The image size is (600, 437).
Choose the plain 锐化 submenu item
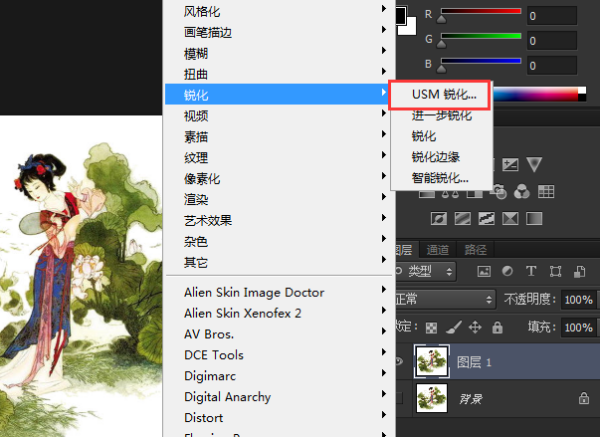[x=441, y=136]
